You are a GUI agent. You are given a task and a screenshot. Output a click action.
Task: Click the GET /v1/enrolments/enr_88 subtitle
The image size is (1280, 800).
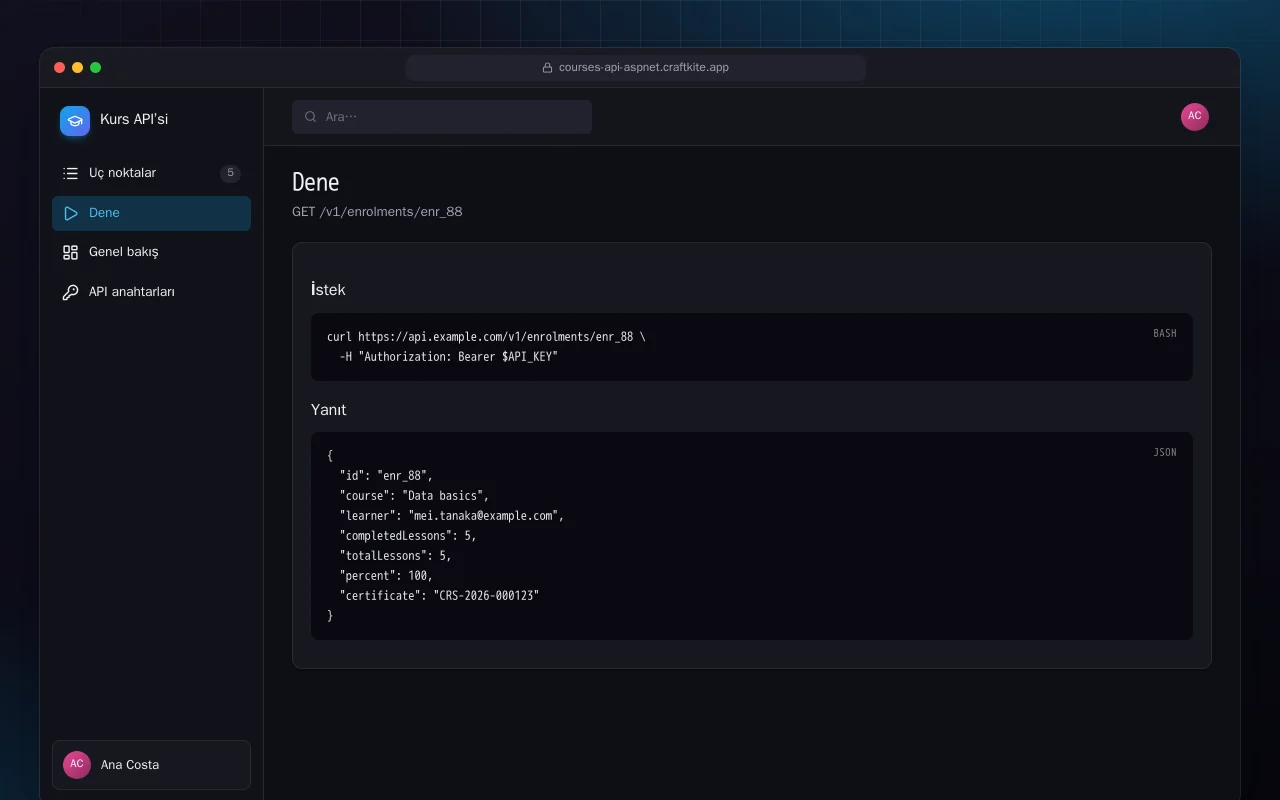click(377, 212)
